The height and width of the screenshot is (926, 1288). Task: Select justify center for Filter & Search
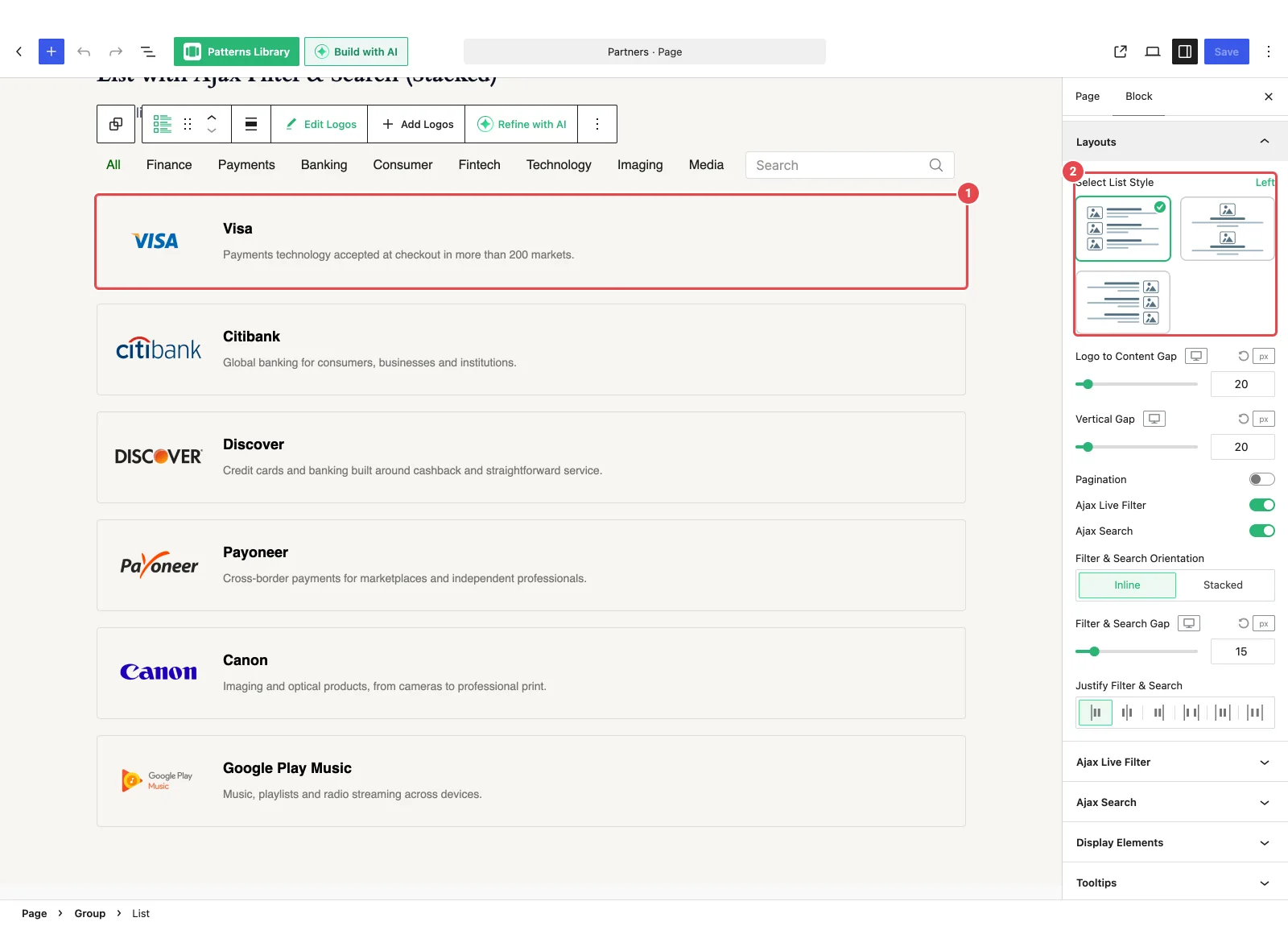coord(1127,713)
